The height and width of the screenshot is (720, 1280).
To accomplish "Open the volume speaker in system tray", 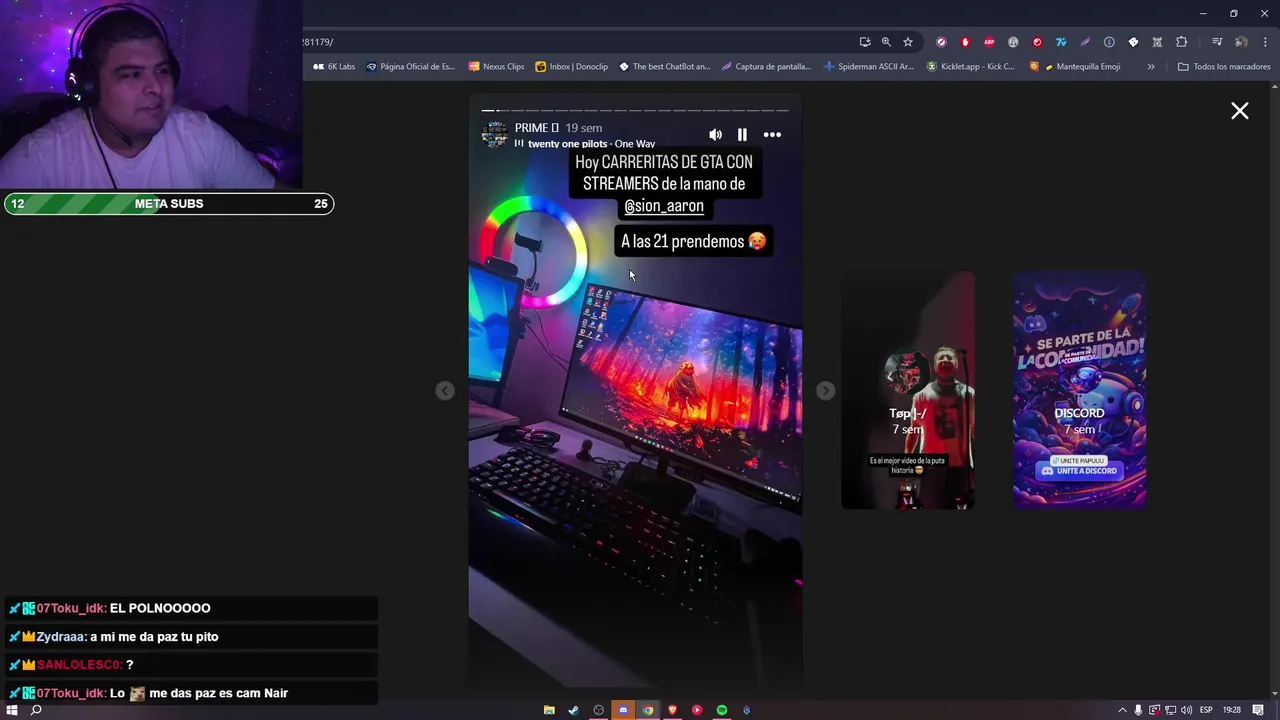I will (x=1186, y=710).
